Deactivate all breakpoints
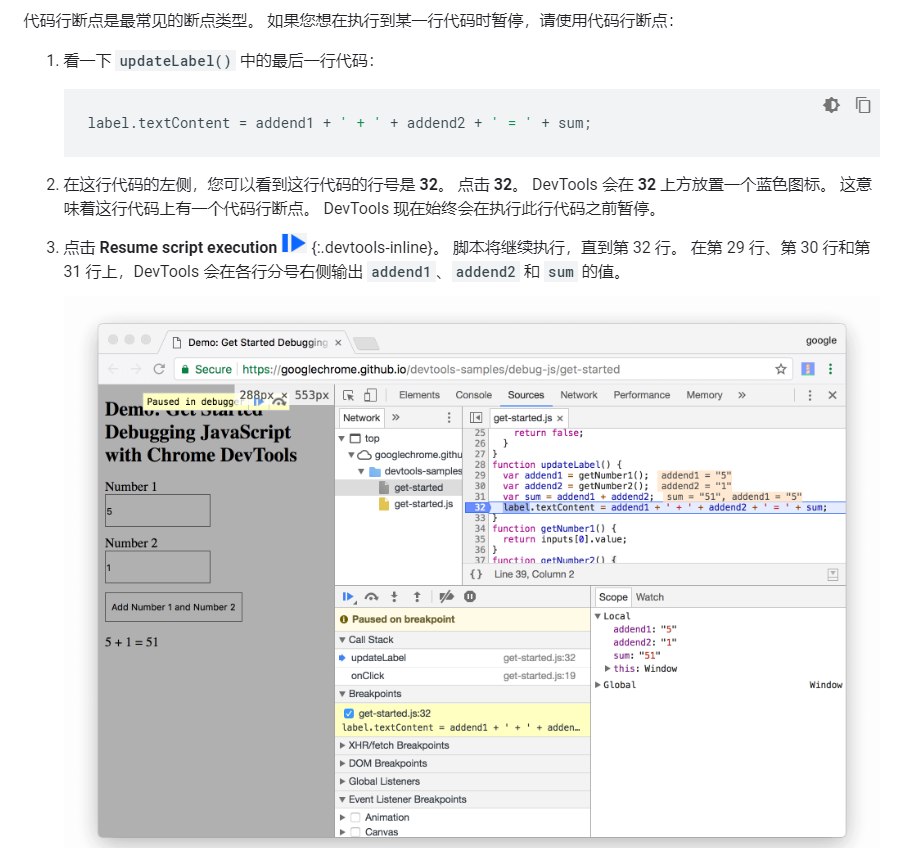The height and width of the screenshot is (848, 898). (x=446, y=597)
